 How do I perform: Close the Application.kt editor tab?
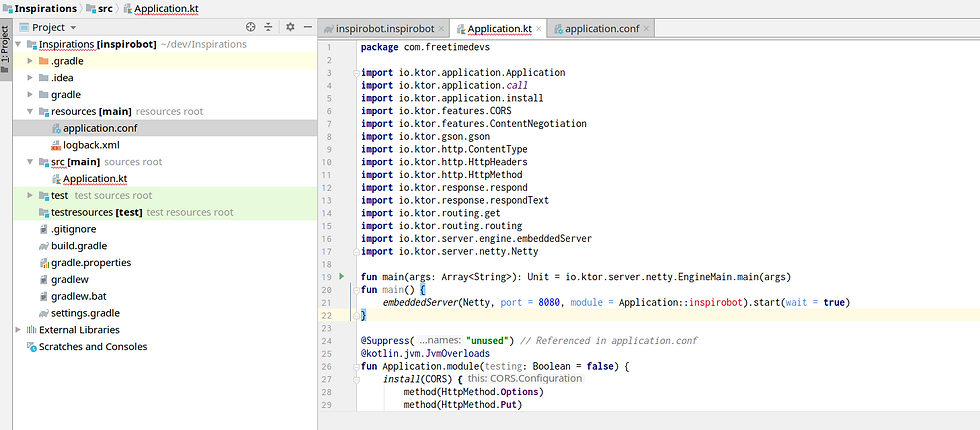click(x=540, y=29)
